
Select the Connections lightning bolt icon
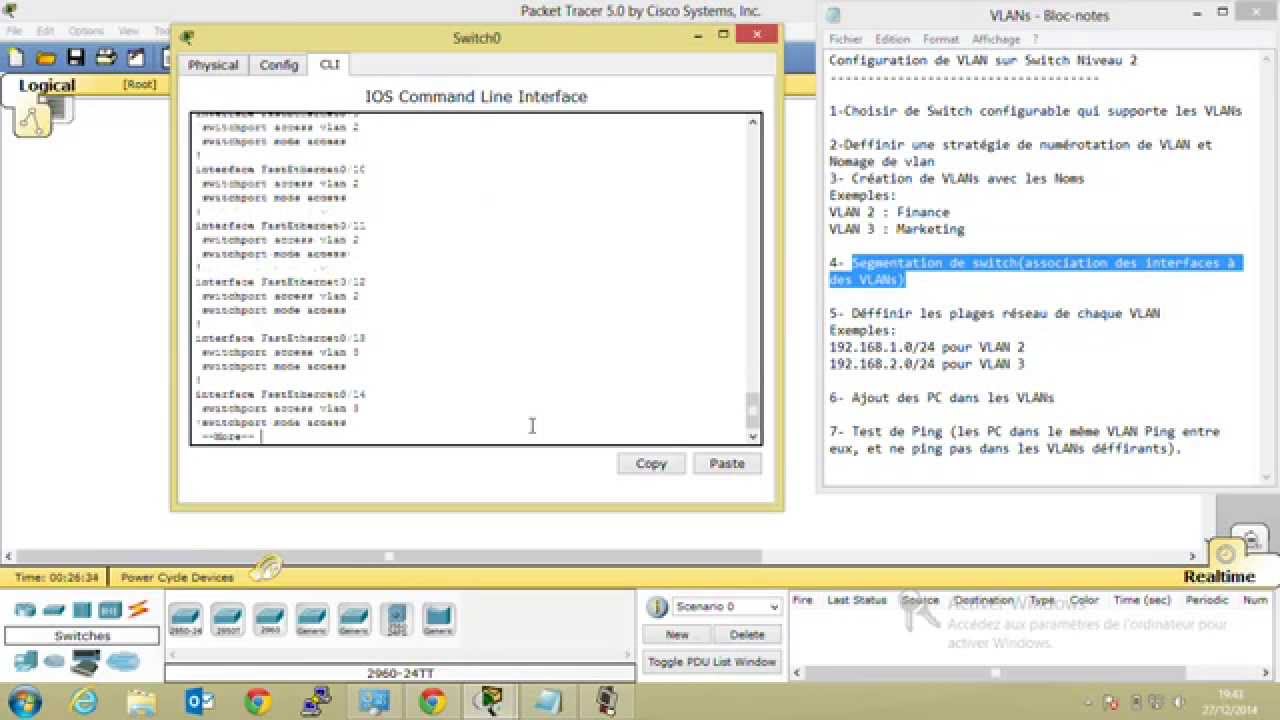point(138,609)
